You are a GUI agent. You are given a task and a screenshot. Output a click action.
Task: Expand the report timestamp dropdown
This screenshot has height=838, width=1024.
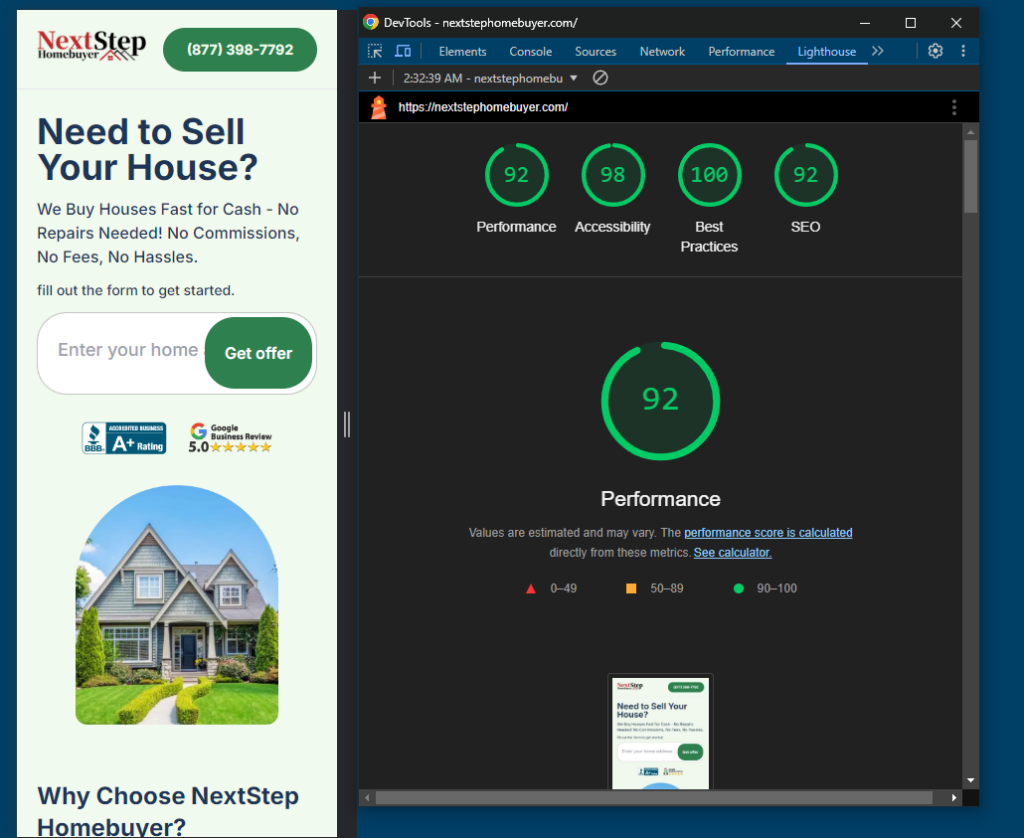point(573,78)
